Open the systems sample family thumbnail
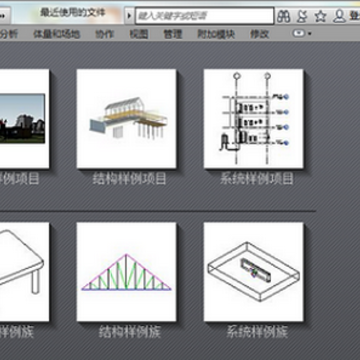The height and width of the screenshot is (360, 360). coord(254,272)
